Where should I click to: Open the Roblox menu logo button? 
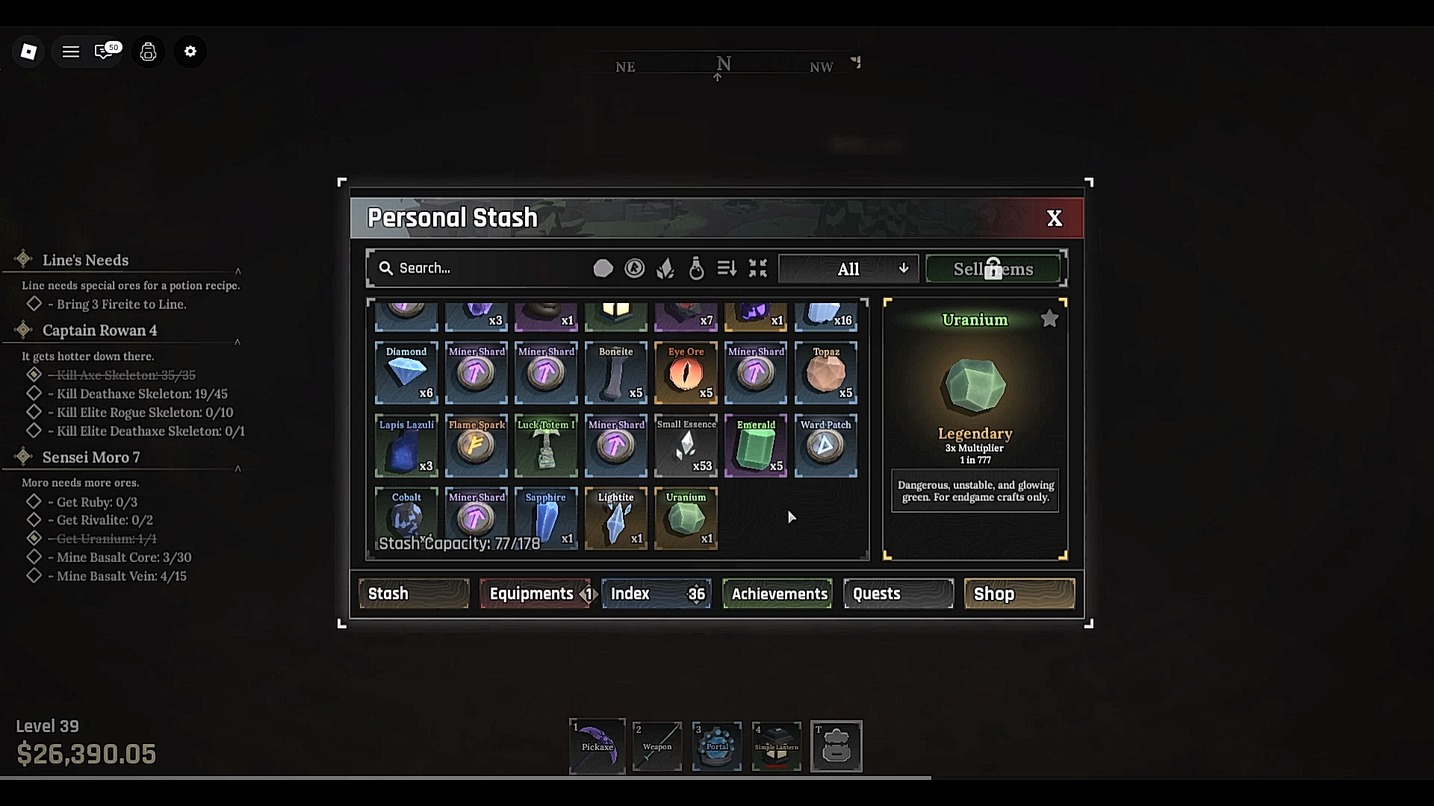(28, 52)
